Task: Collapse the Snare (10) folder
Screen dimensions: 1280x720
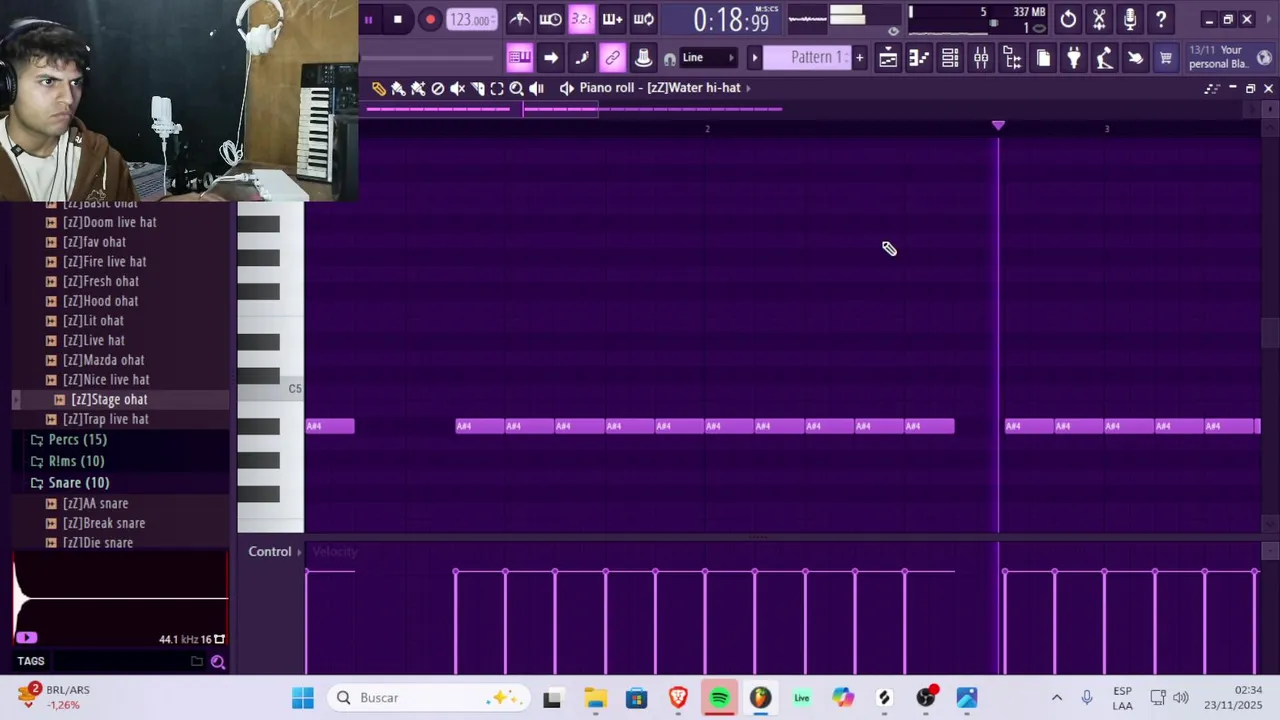Action: pos(78,483)
